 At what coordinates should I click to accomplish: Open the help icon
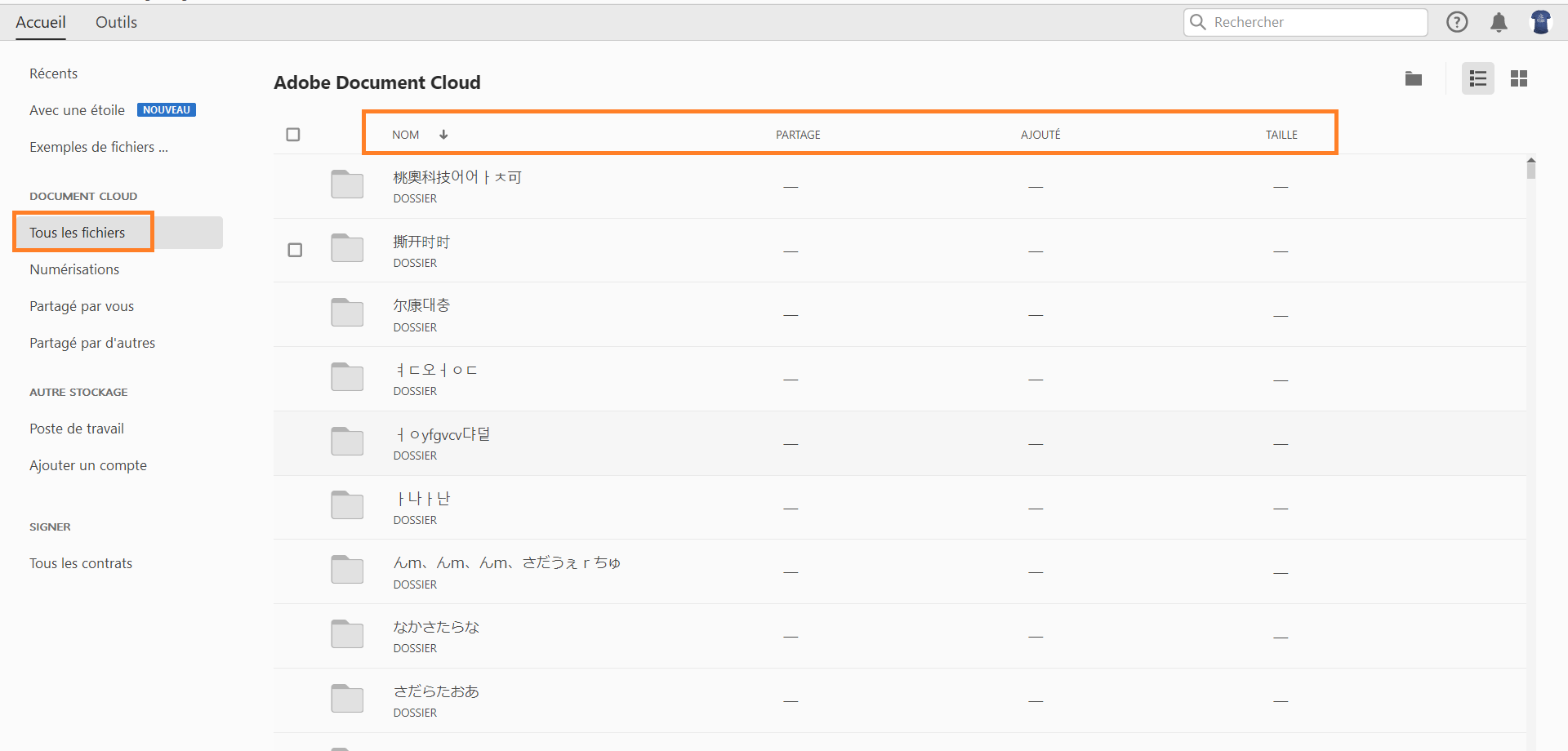(x=1457, y=22)
